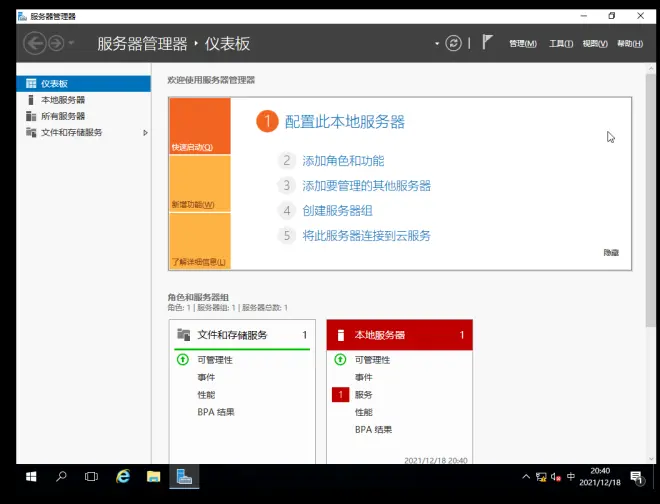Click the 添加要管理的其他服务器 link
Viewport: 660px width, 504px height.
pyautogui.click(x=367, y=186)
